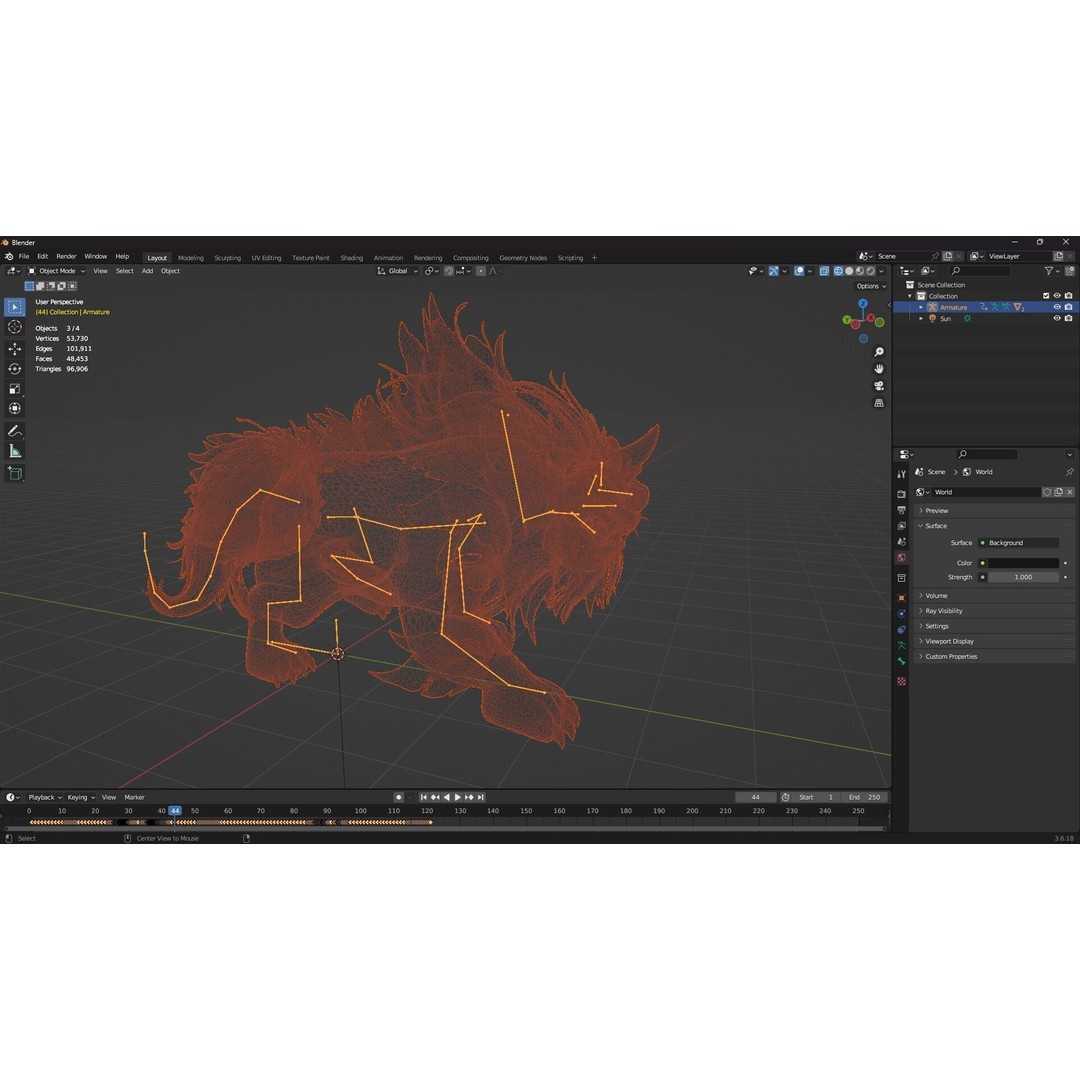Toggle X-ray mode in viewport header
1080x1080 pixels.
(x=824, y=271)
